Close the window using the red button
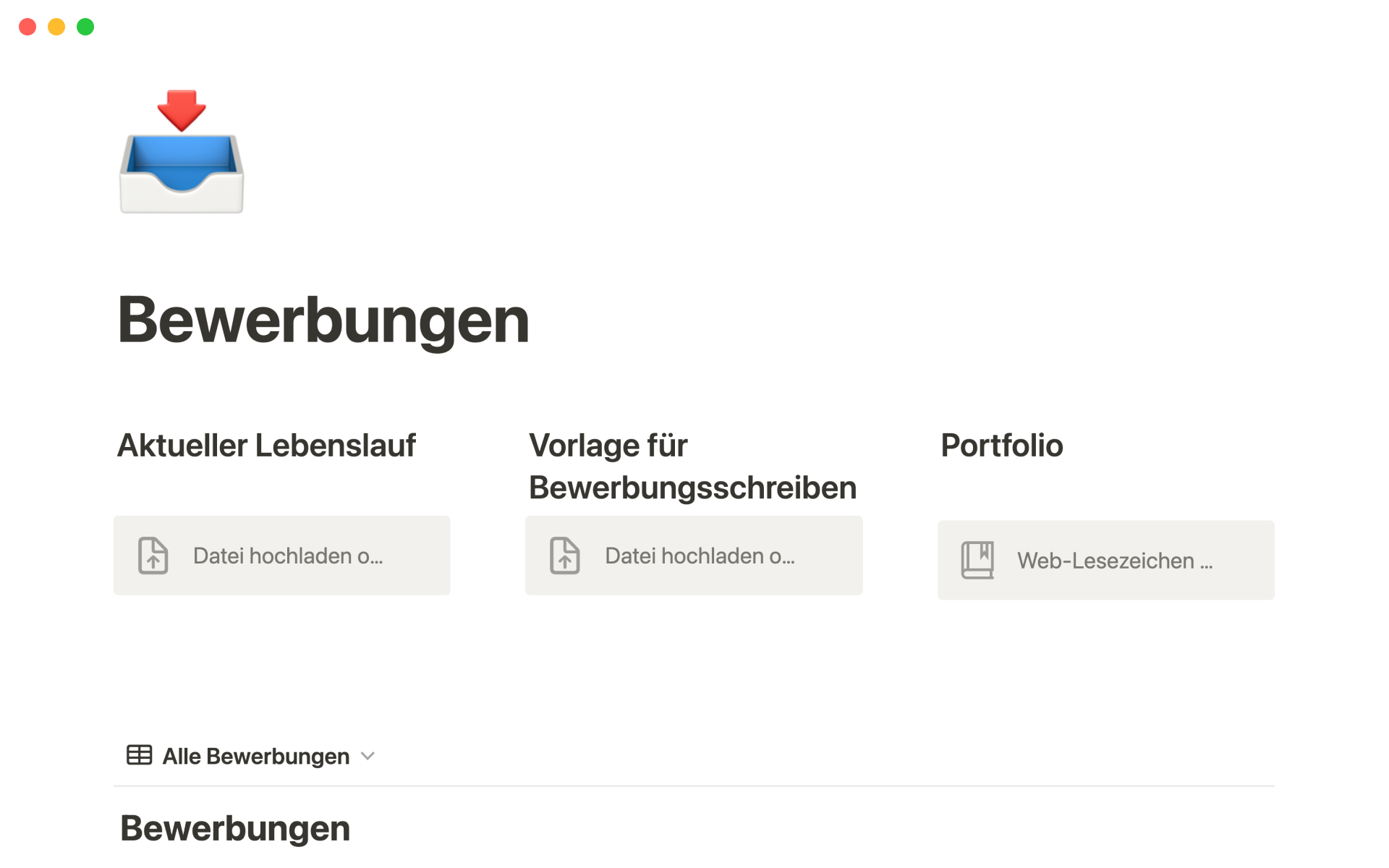The image size is (1389, 868). (27, 27)
